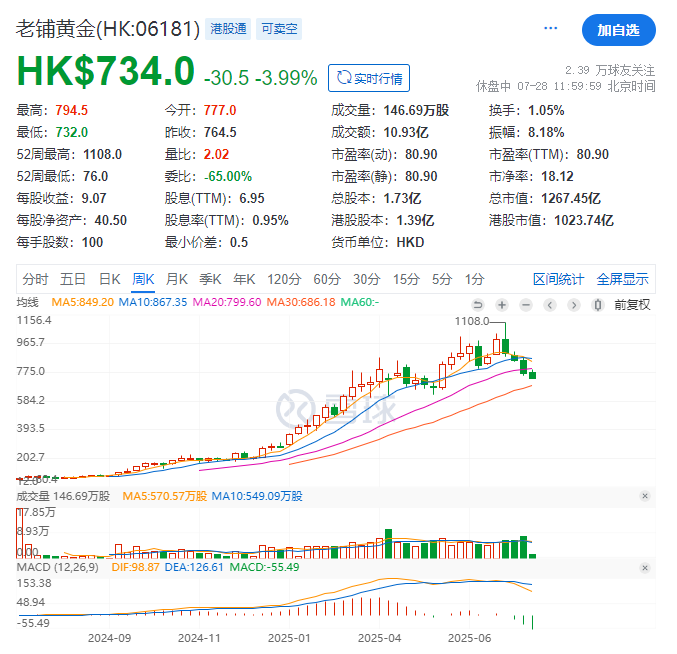Open the three-dot more options menu
This screenshot has width=677, height=654.
point(550,28)
